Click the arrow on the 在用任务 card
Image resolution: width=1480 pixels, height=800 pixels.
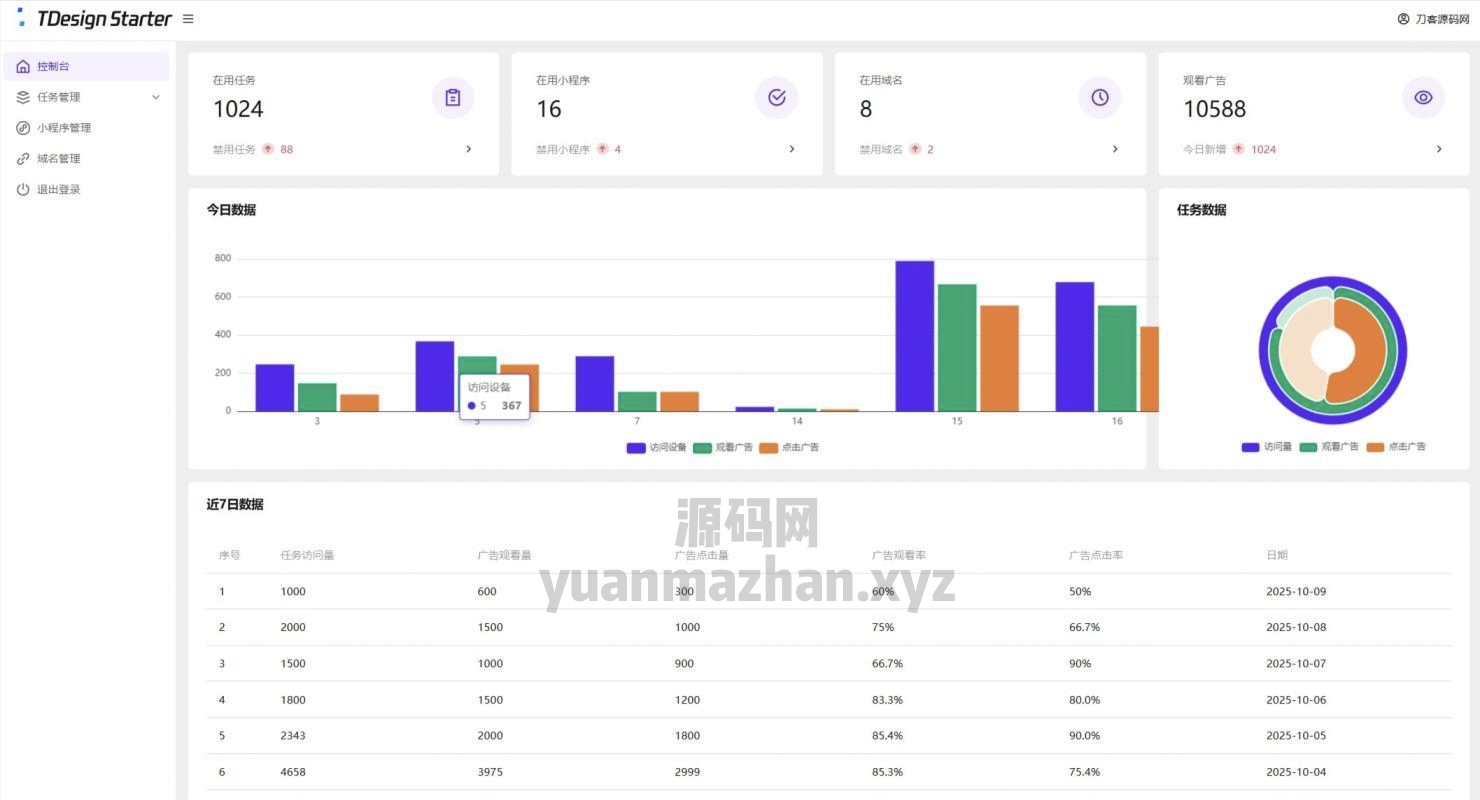(468, 148)
